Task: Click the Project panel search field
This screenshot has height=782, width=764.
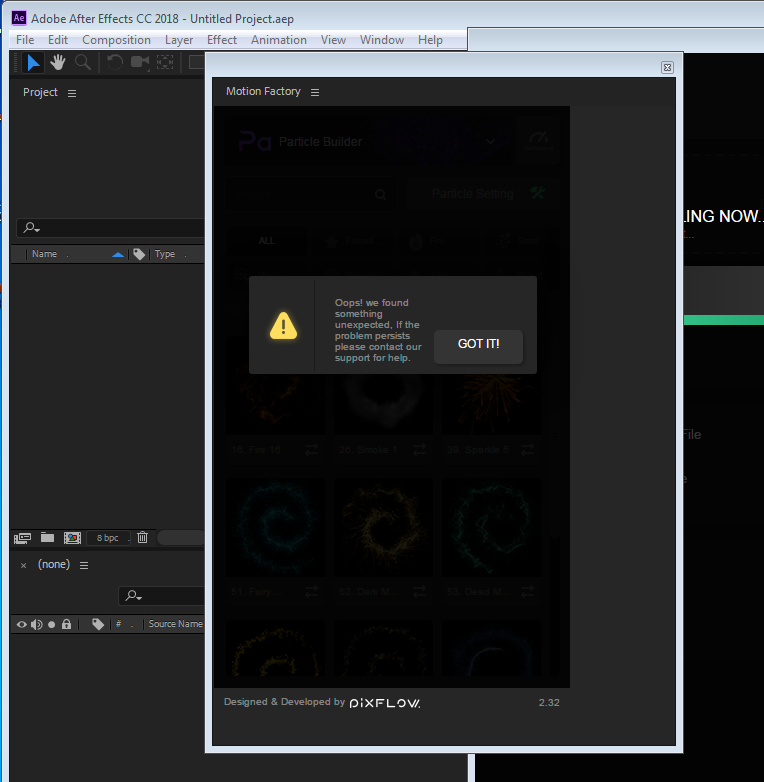Action: pyautogui.click(x=111, y=228)
